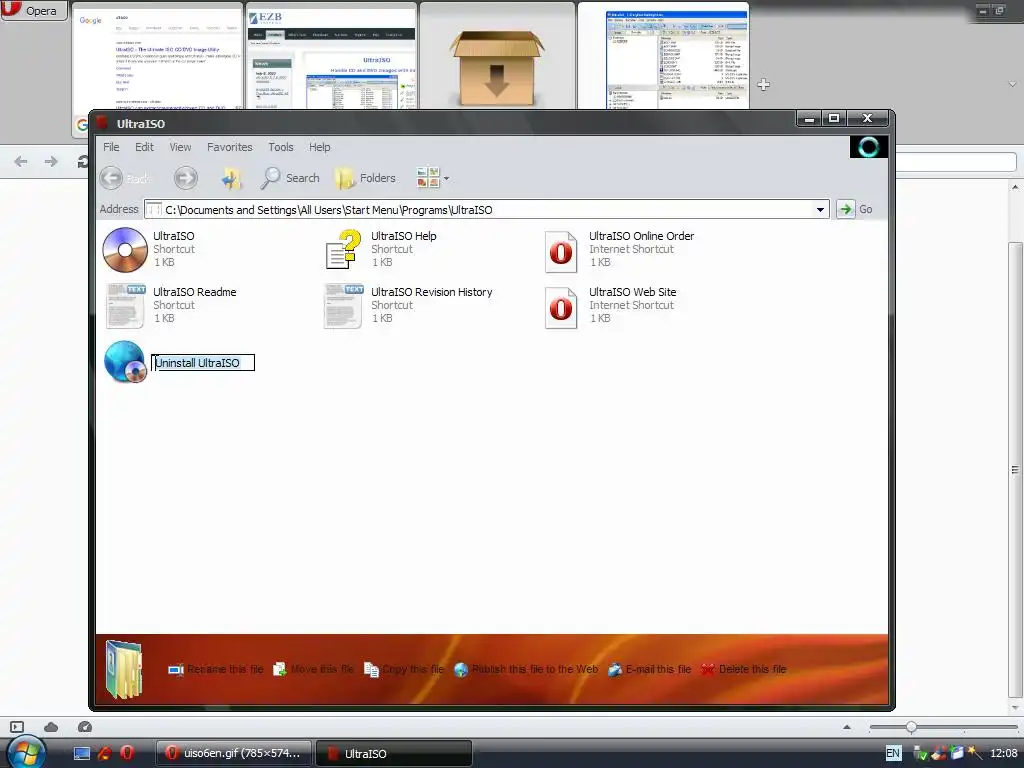This screenshot has height=768, width=1024.
Task: Open the UltraISO Readme text icon
Action: pos(125,306)
